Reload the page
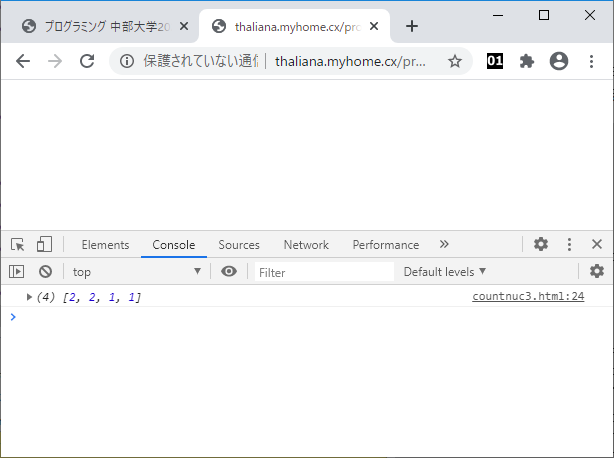This screenshot has width=614, height=458. coord(87,61)
